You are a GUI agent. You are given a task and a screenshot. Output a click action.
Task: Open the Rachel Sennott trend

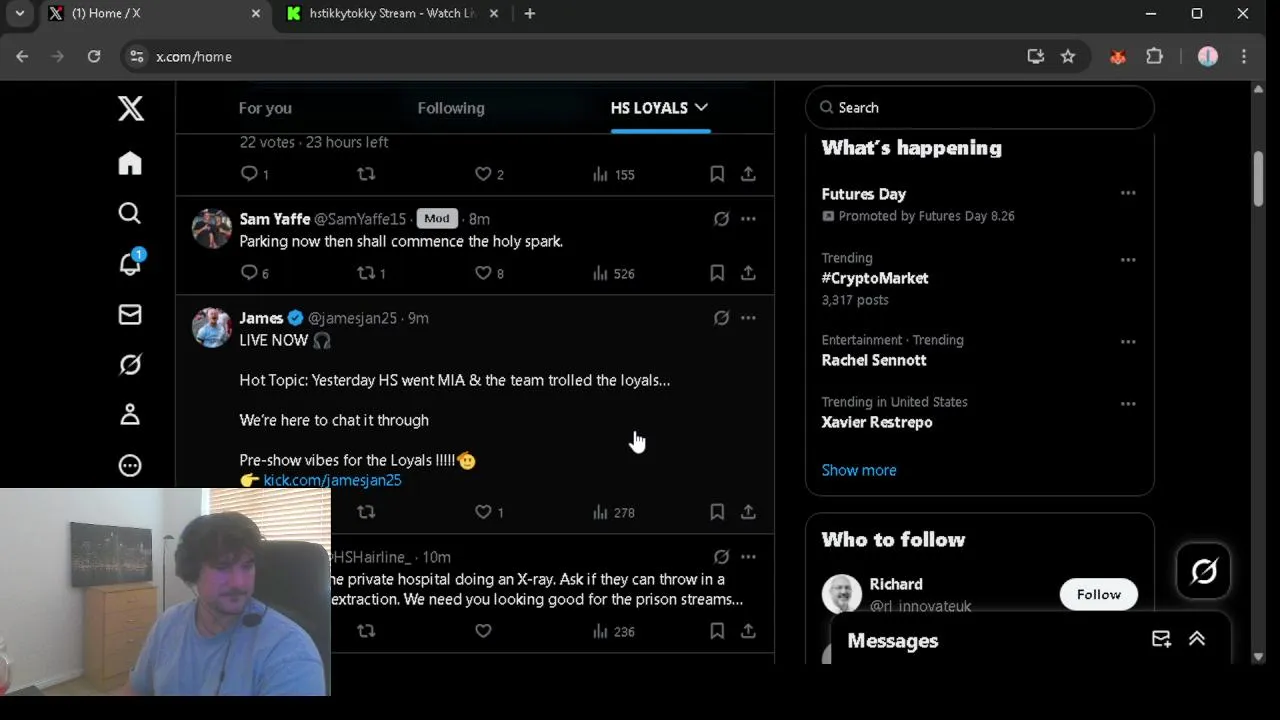[x=874, y=360]
